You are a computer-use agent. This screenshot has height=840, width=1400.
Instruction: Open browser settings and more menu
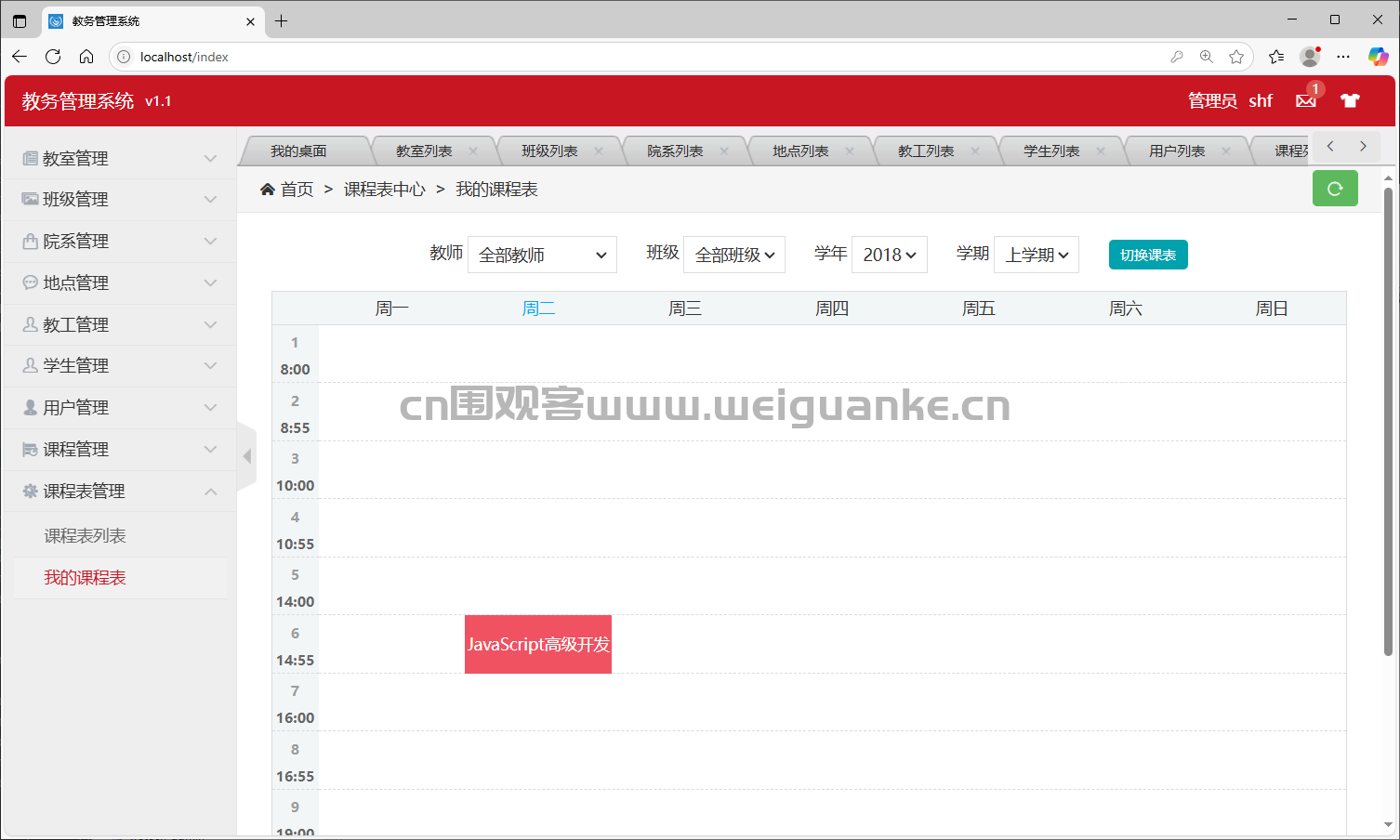[x=1343, y=57]
